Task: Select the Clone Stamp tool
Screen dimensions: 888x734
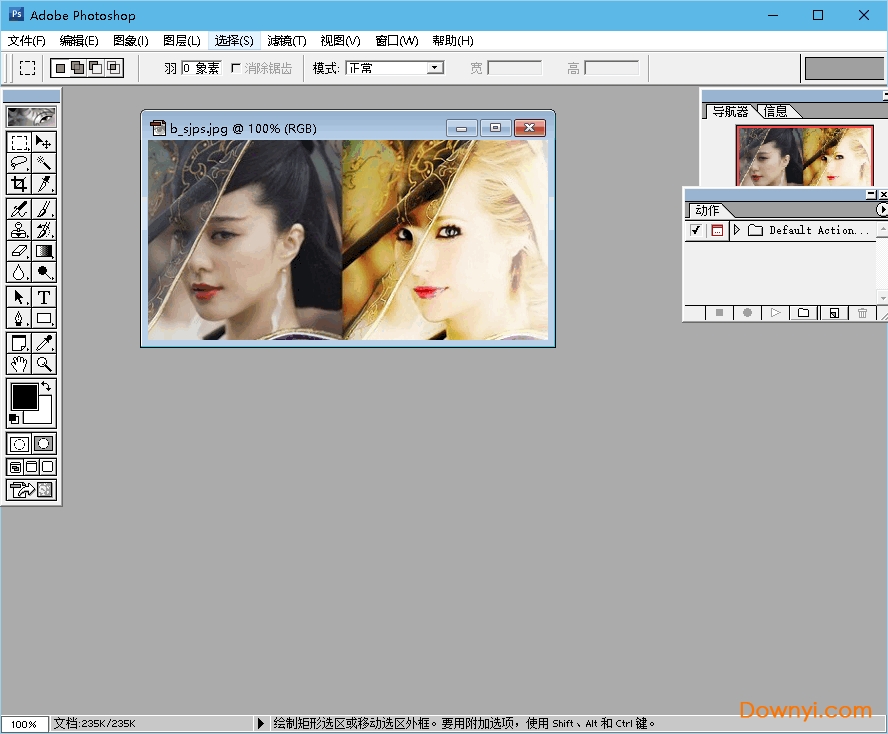Action: (x=18, y=228)
